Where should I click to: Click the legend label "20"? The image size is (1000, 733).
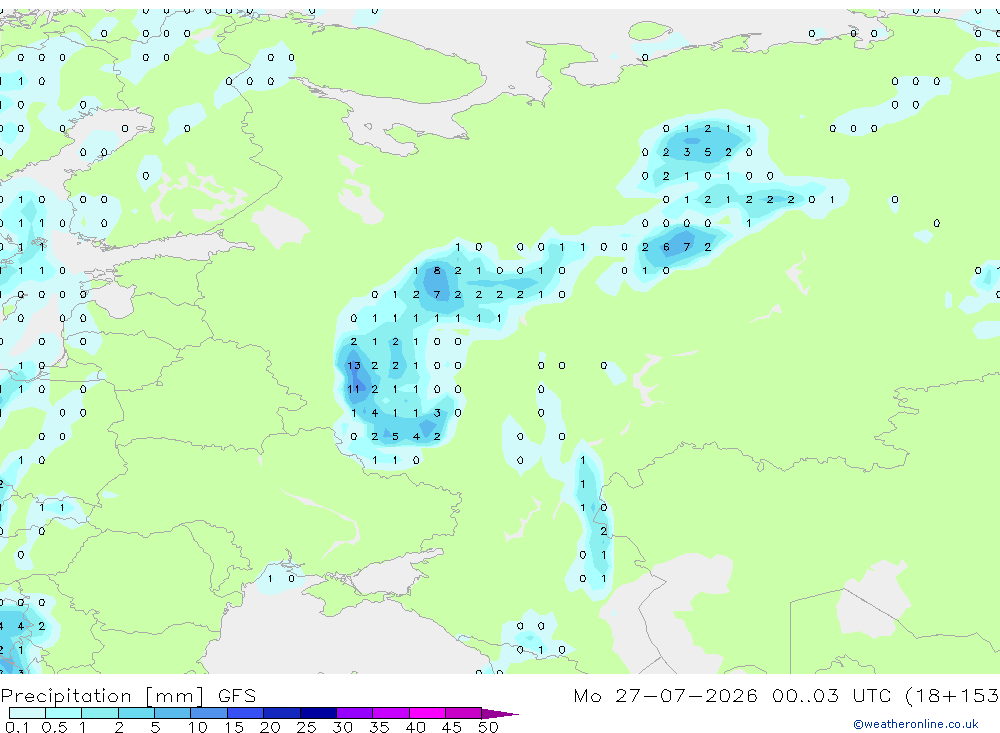(270, 727)
